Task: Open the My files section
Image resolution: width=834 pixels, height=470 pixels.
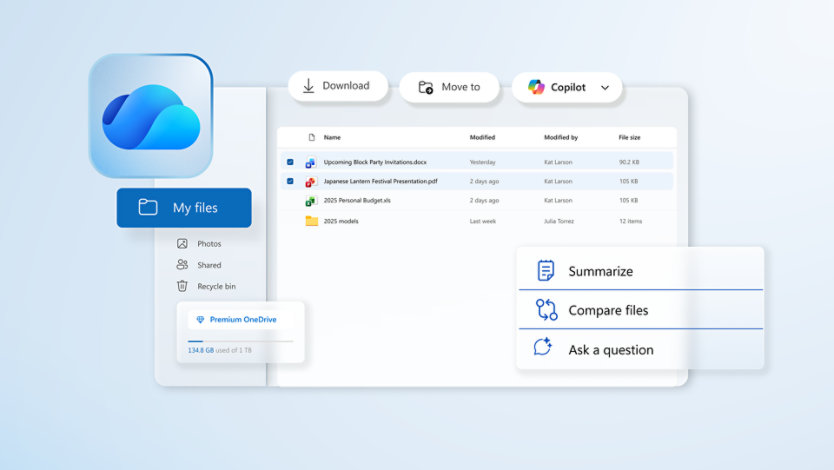Action: coord(184,207)
